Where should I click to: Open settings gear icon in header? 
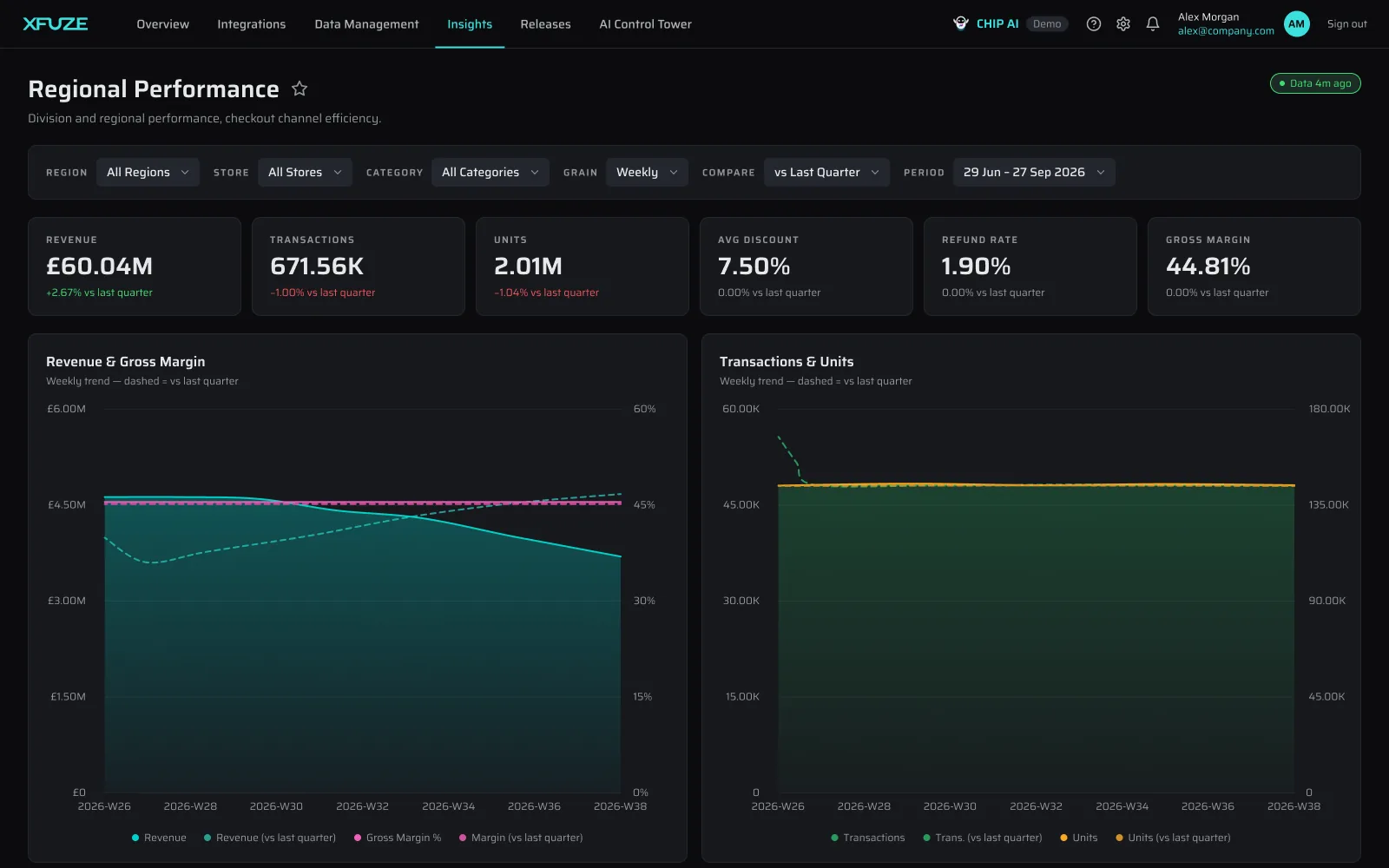[x=1123, y=24]
